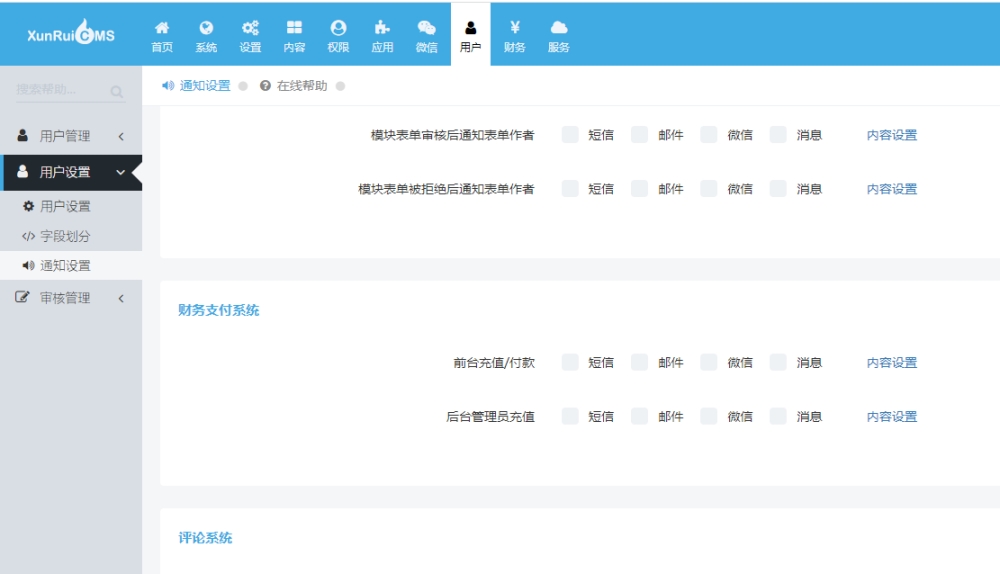Screen dimensions: 1000x574
Task: Enable 短信 for 前台充值/付款
Action: point(570,362)
